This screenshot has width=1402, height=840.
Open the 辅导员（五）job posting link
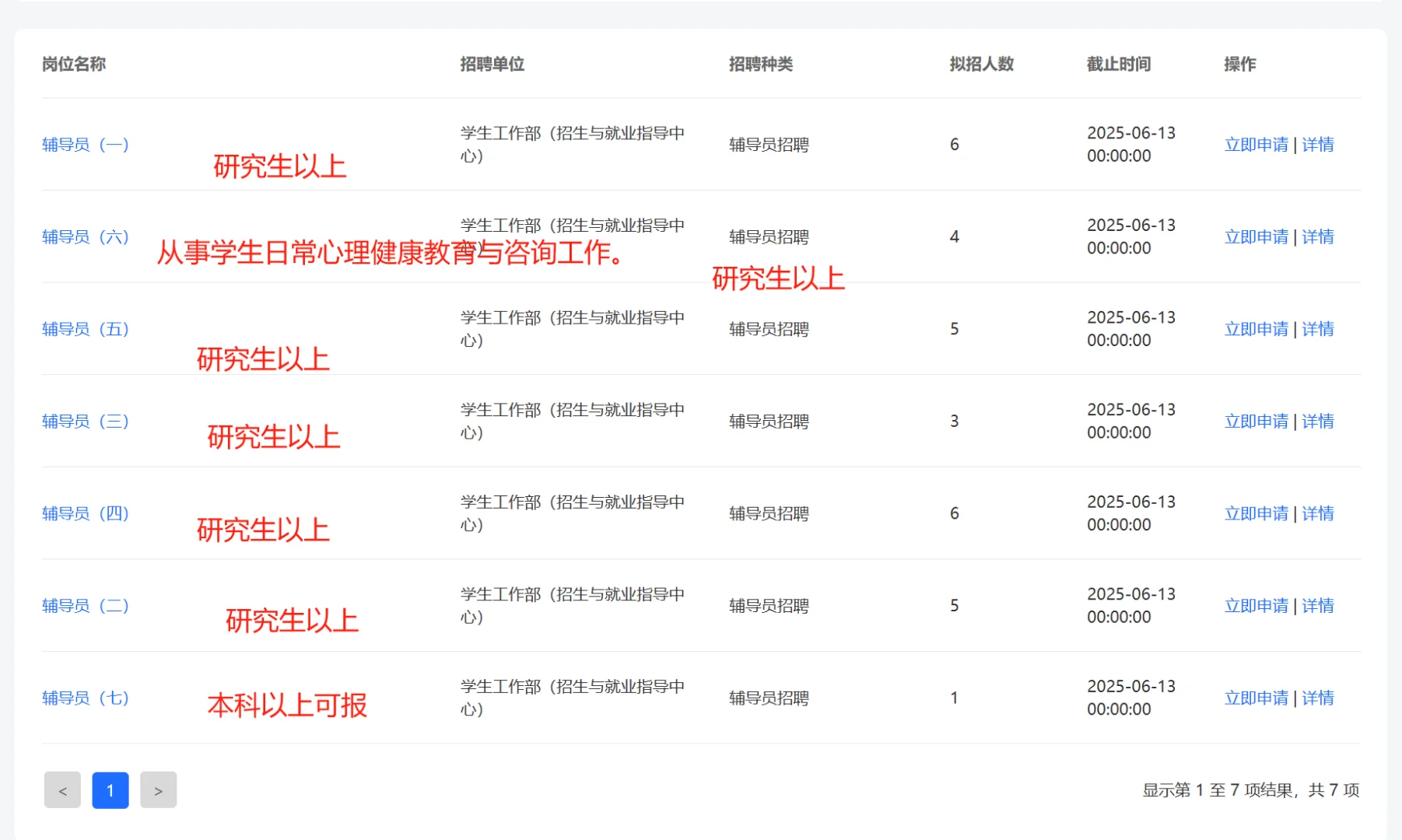(x=85, y=329)
